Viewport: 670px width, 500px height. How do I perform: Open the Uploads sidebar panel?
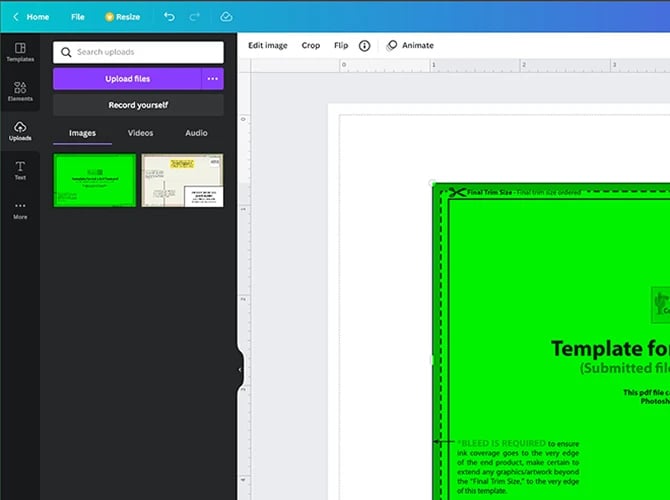coord(20,131)
